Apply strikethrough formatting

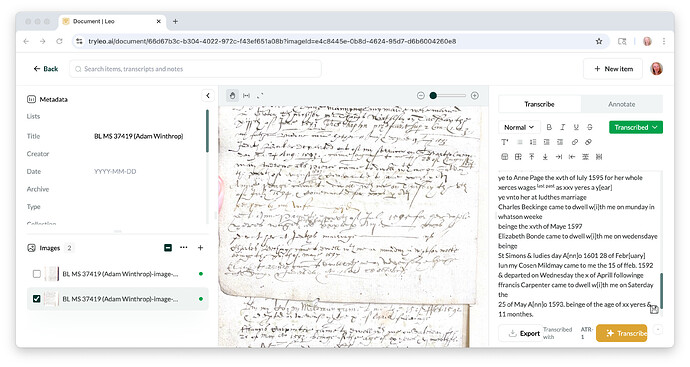[x=590, y=127]
